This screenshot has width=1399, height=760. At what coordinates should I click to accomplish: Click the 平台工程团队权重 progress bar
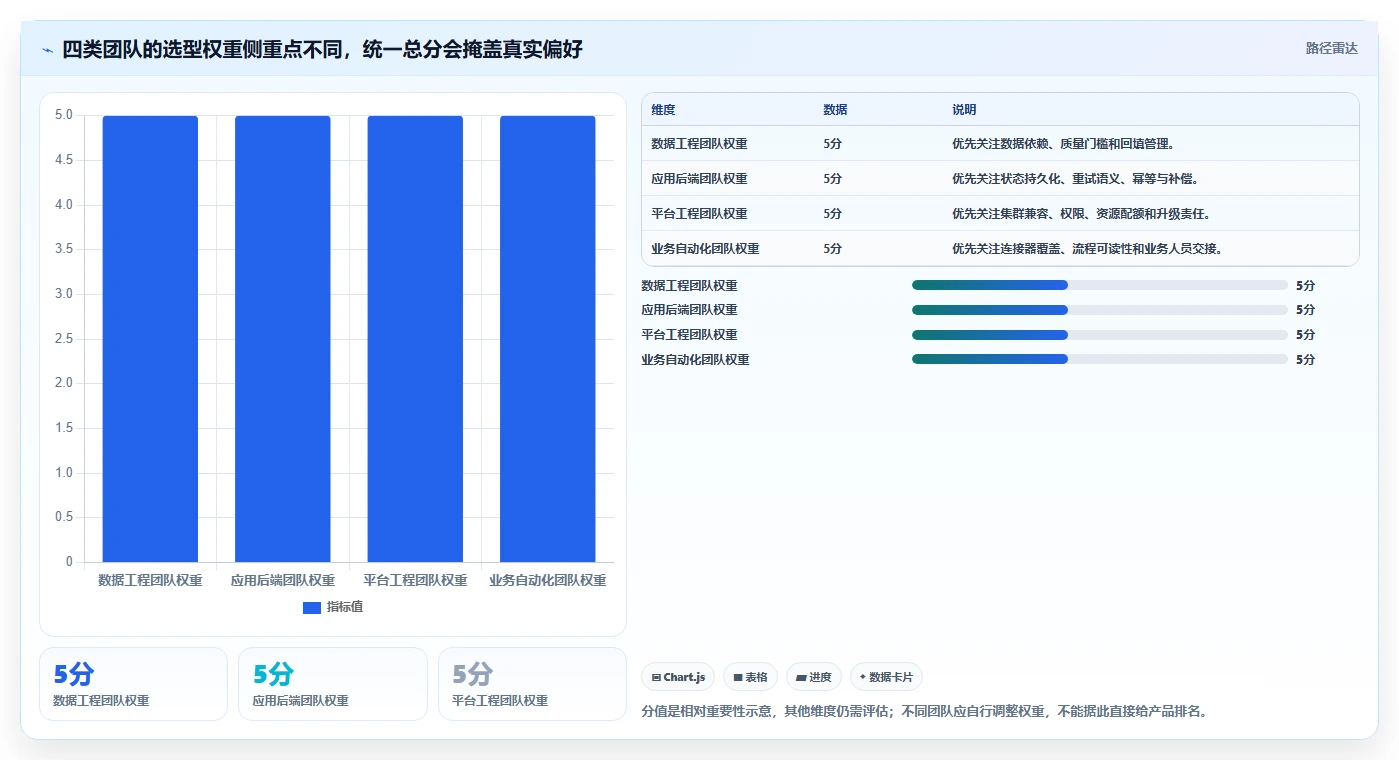(1100, 334)
